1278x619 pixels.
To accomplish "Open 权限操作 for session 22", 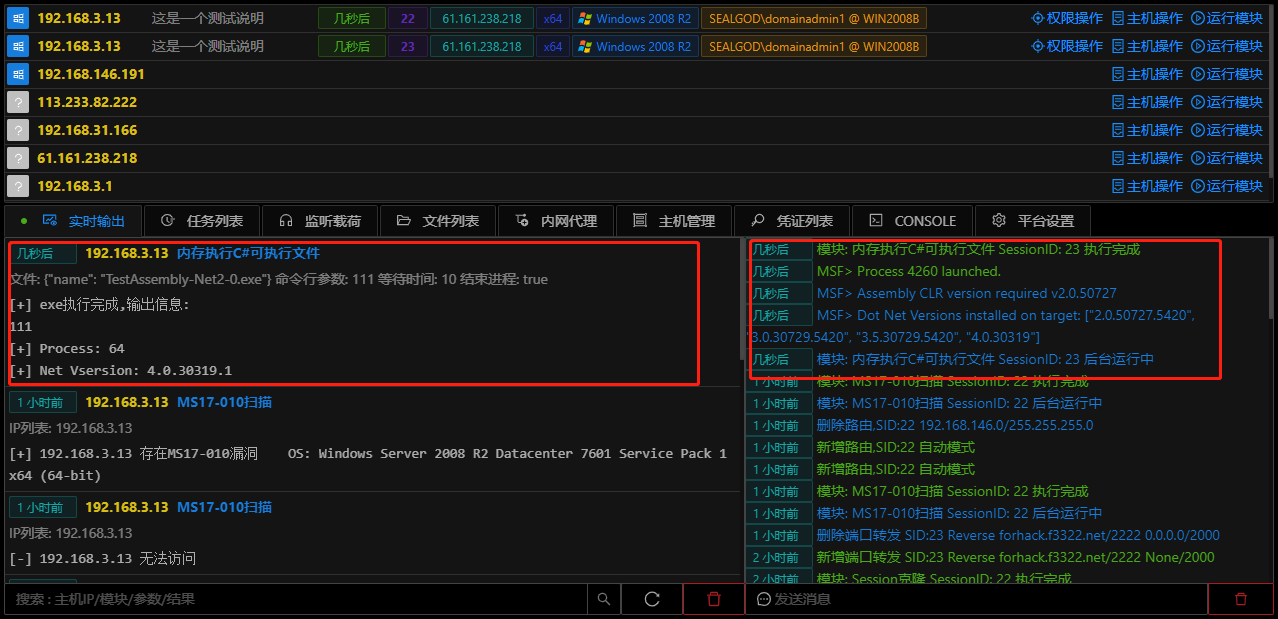I will click(1067, 18).
